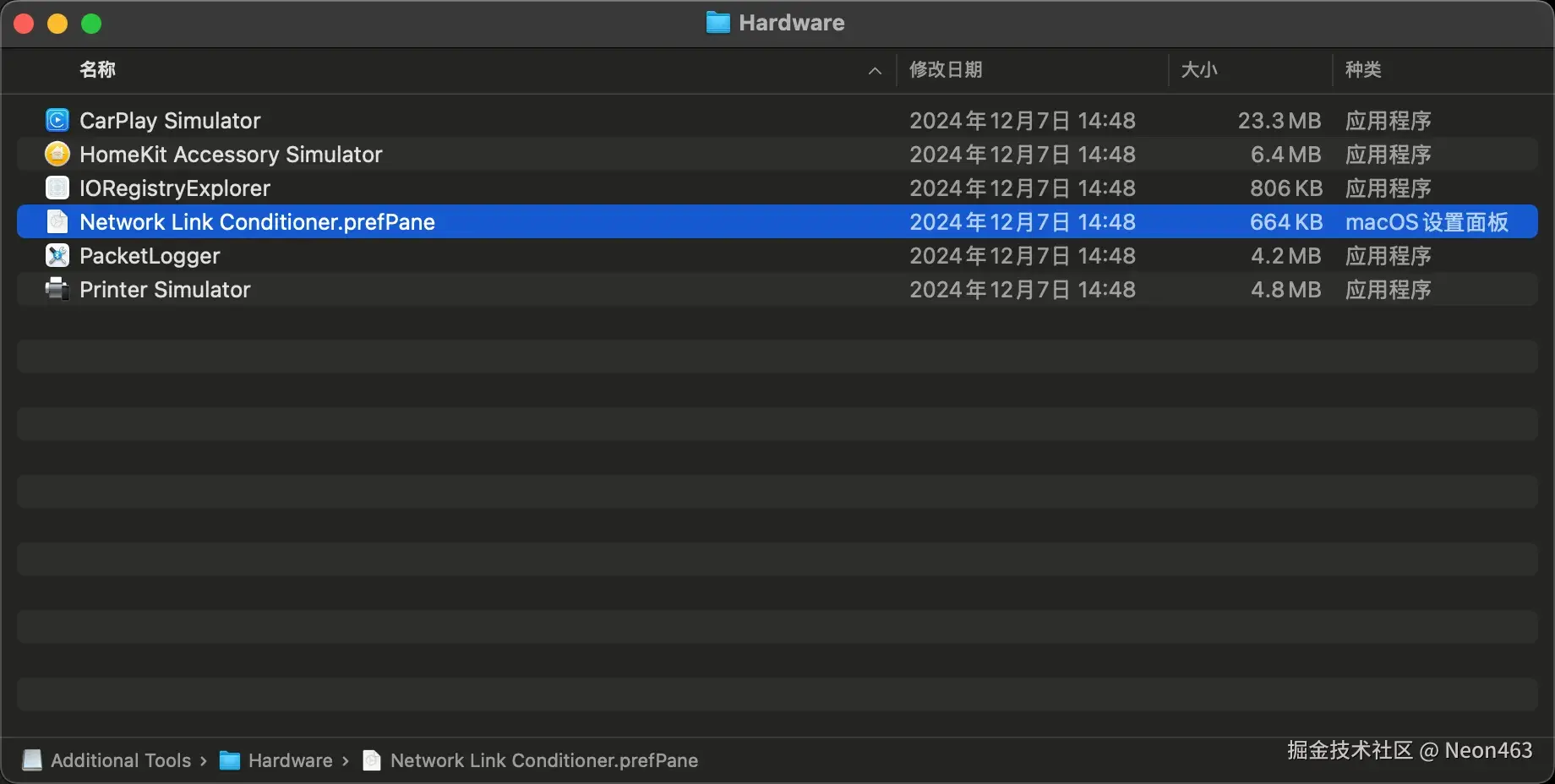Click the Printer Simulator printer icon
The height and width of the screenshot is (784, 1555).
pos(57,289)
